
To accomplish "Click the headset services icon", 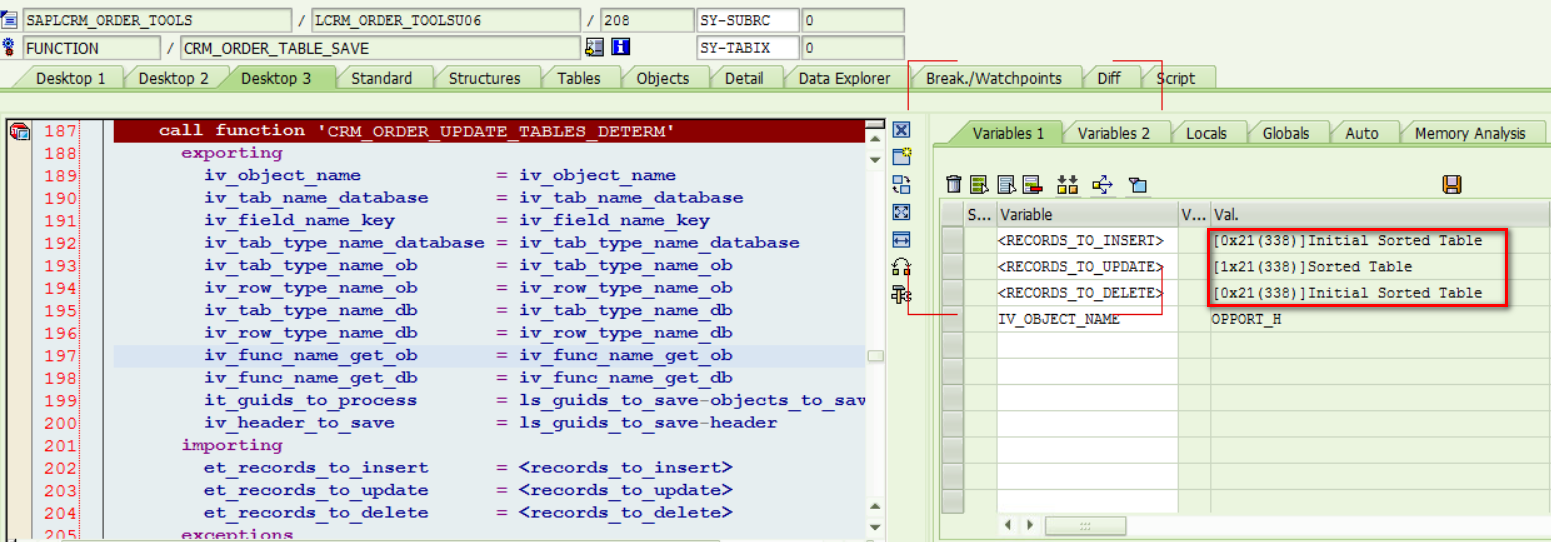I will point(901,267).
